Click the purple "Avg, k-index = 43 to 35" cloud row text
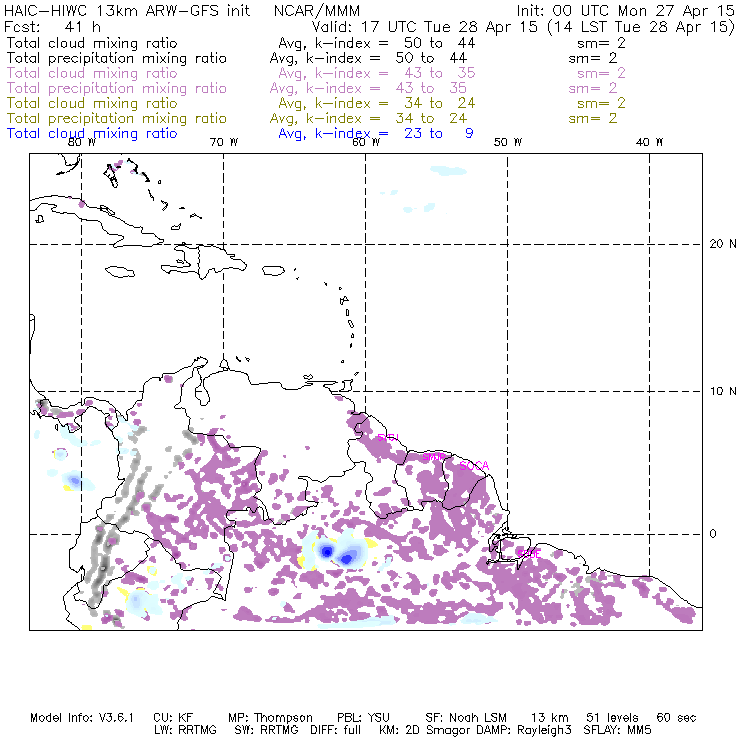This screenshot has width=740, height=740. pos(377,73)
